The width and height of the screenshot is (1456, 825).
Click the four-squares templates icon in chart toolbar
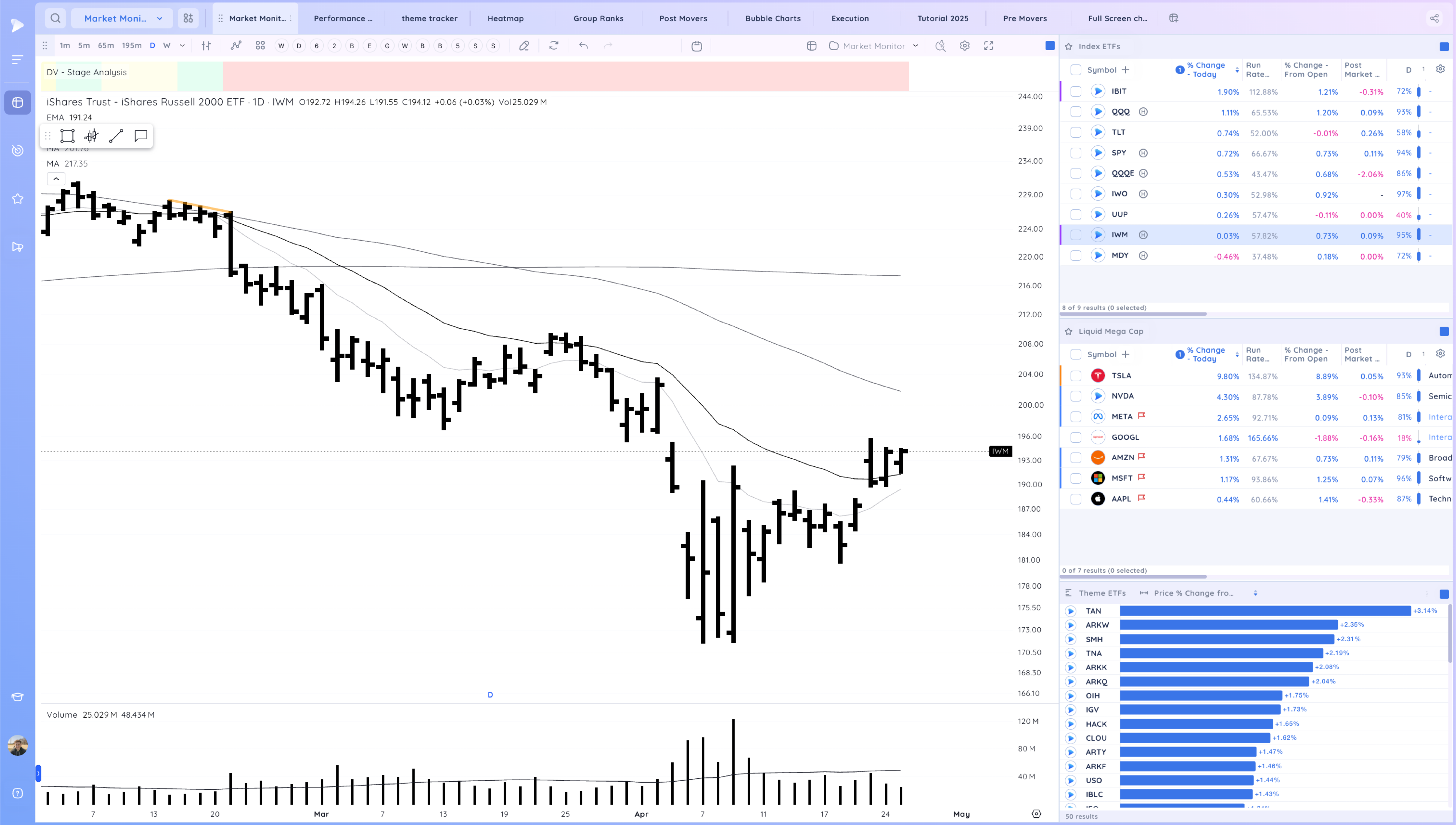[x=260, y=46]
